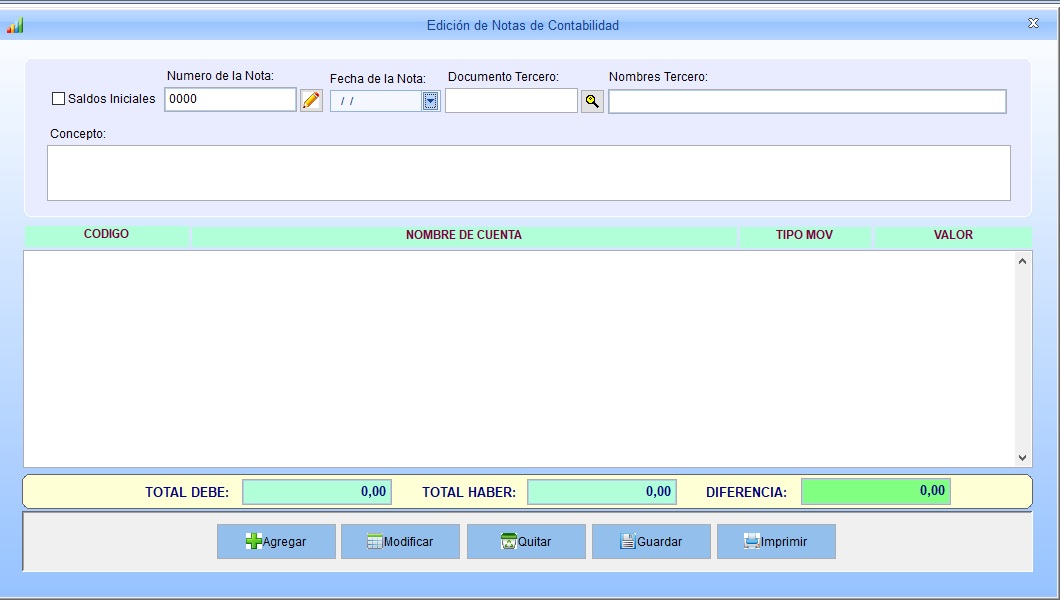The image size is (1060, 600).
Task: Enable the Saldos Iniciales checkbox
Action: (58, 99)
